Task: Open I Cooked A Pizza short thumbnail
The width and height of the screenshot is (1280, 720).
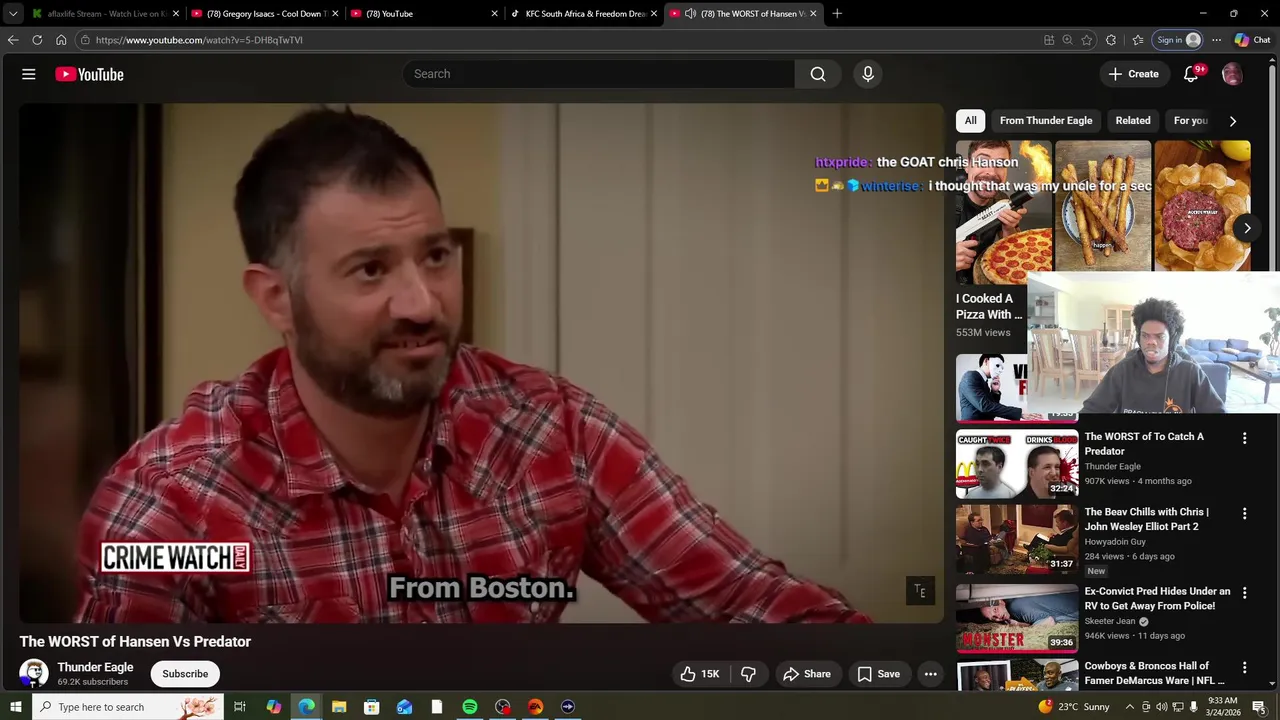Action: click(x=1003, y=212)
